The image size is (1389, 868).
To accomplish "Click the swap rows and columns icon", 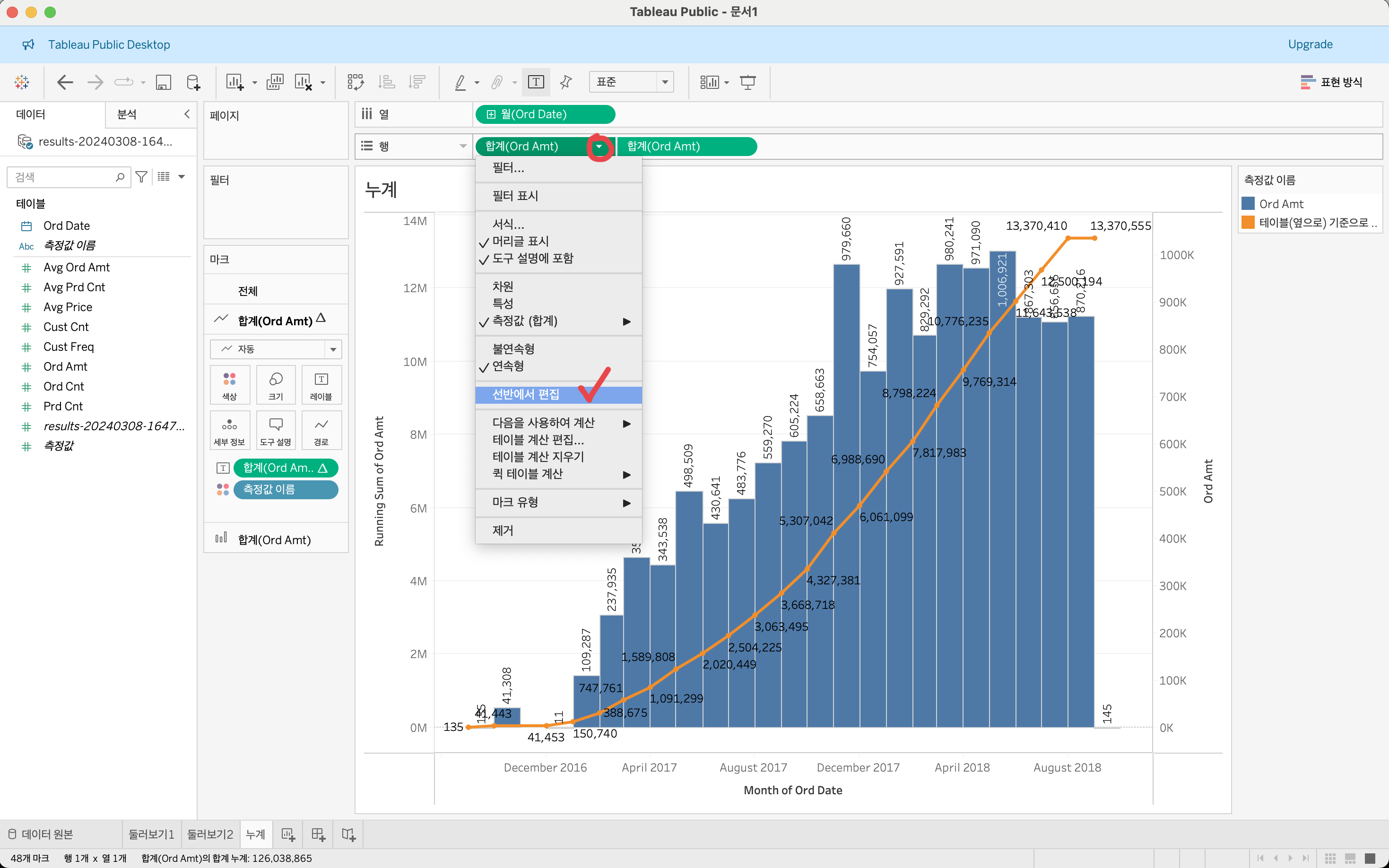I will [x=355, y=82].
